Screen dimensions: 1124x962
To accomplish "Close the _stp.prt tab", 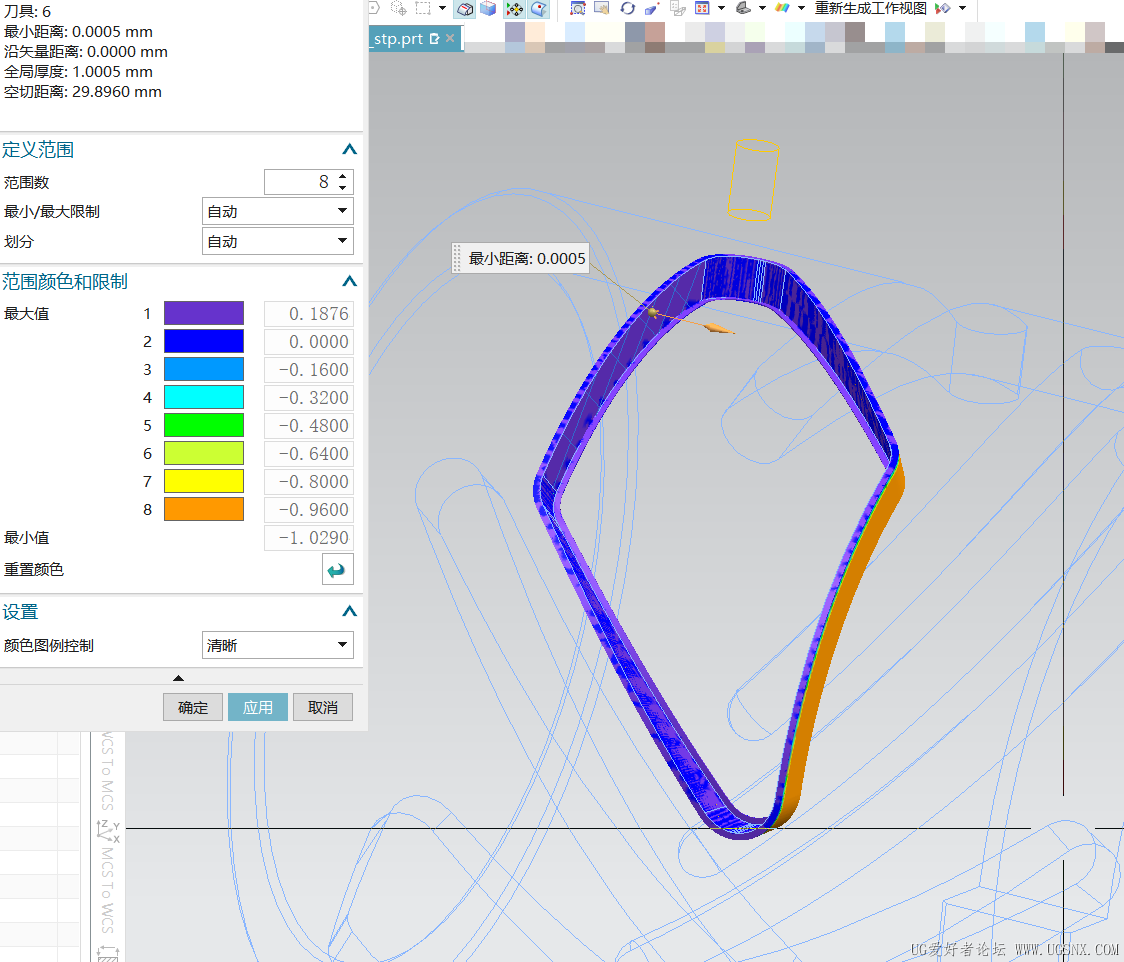I will click(450, 38).
